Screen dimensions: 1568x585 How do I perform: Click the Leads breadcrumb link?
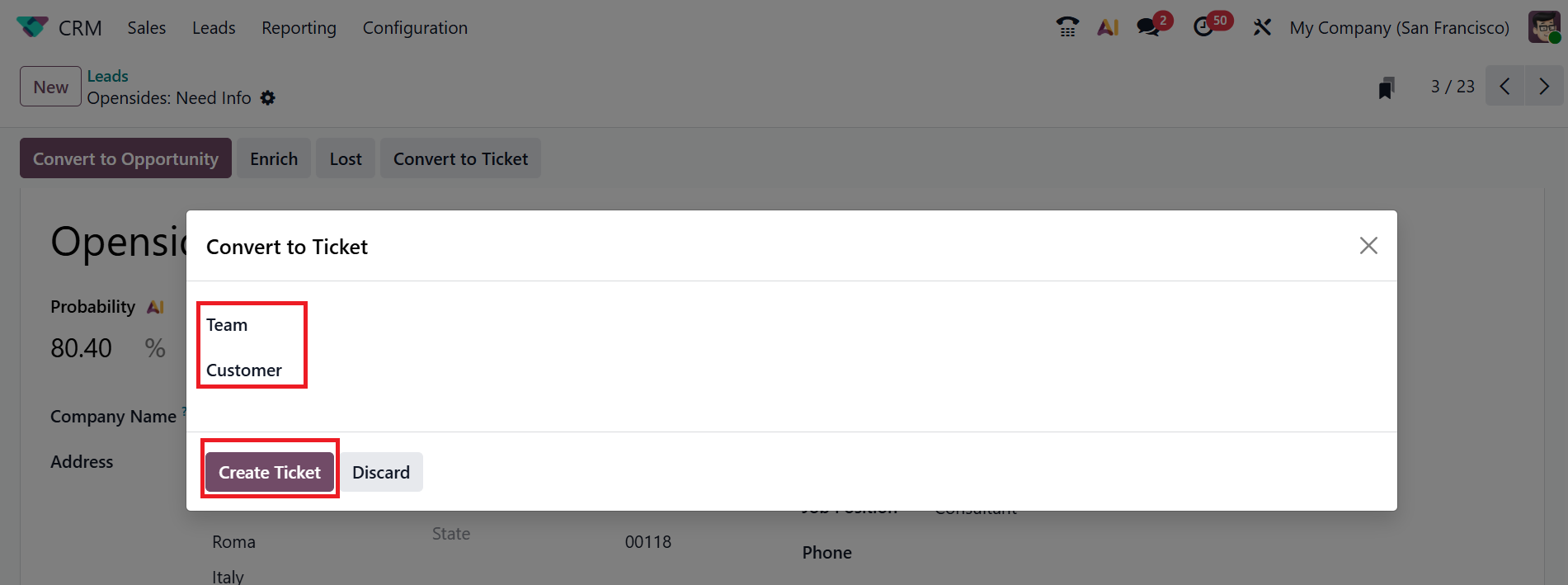[107, 76]
